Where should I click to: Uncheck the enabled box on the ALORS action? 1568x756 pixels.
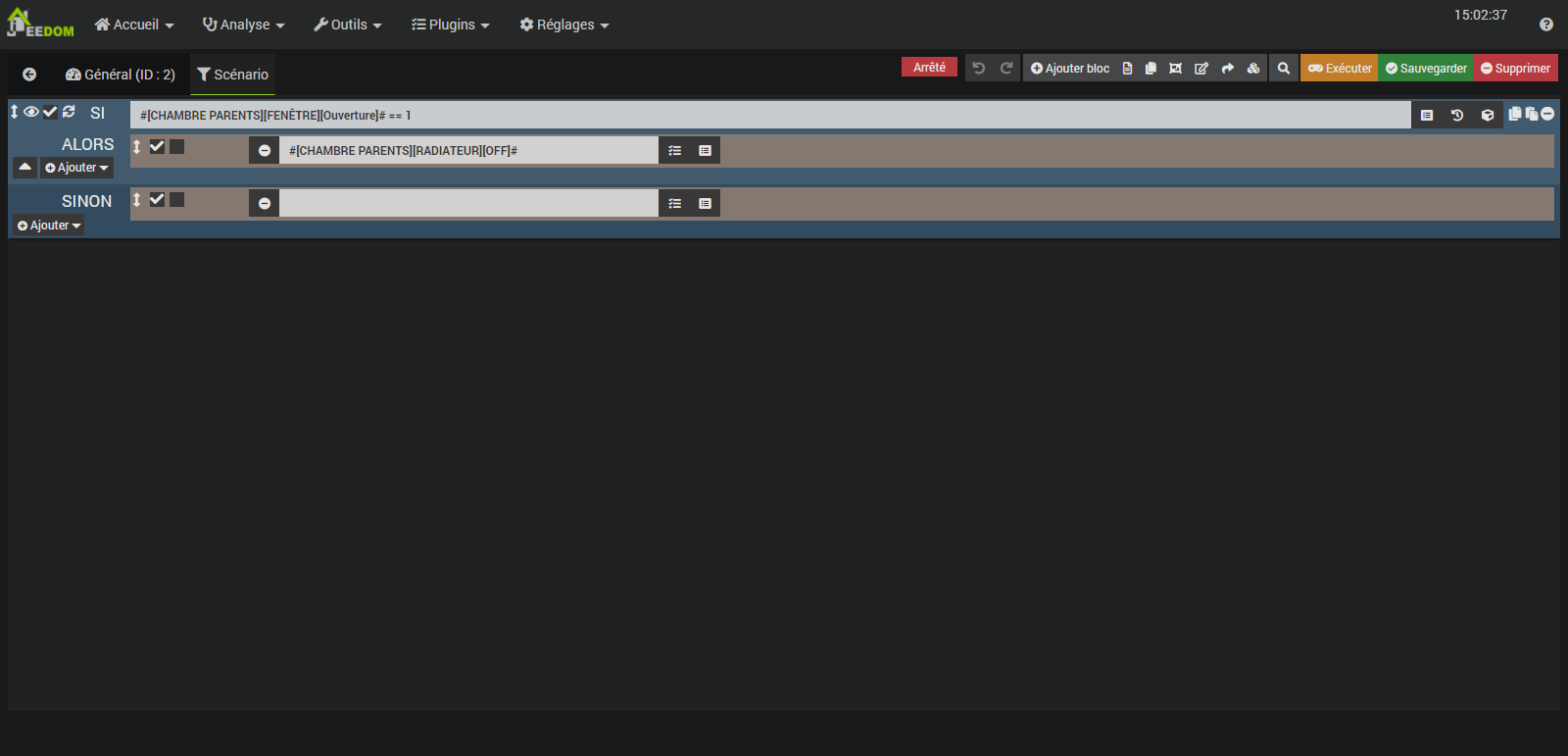[157, 146]
